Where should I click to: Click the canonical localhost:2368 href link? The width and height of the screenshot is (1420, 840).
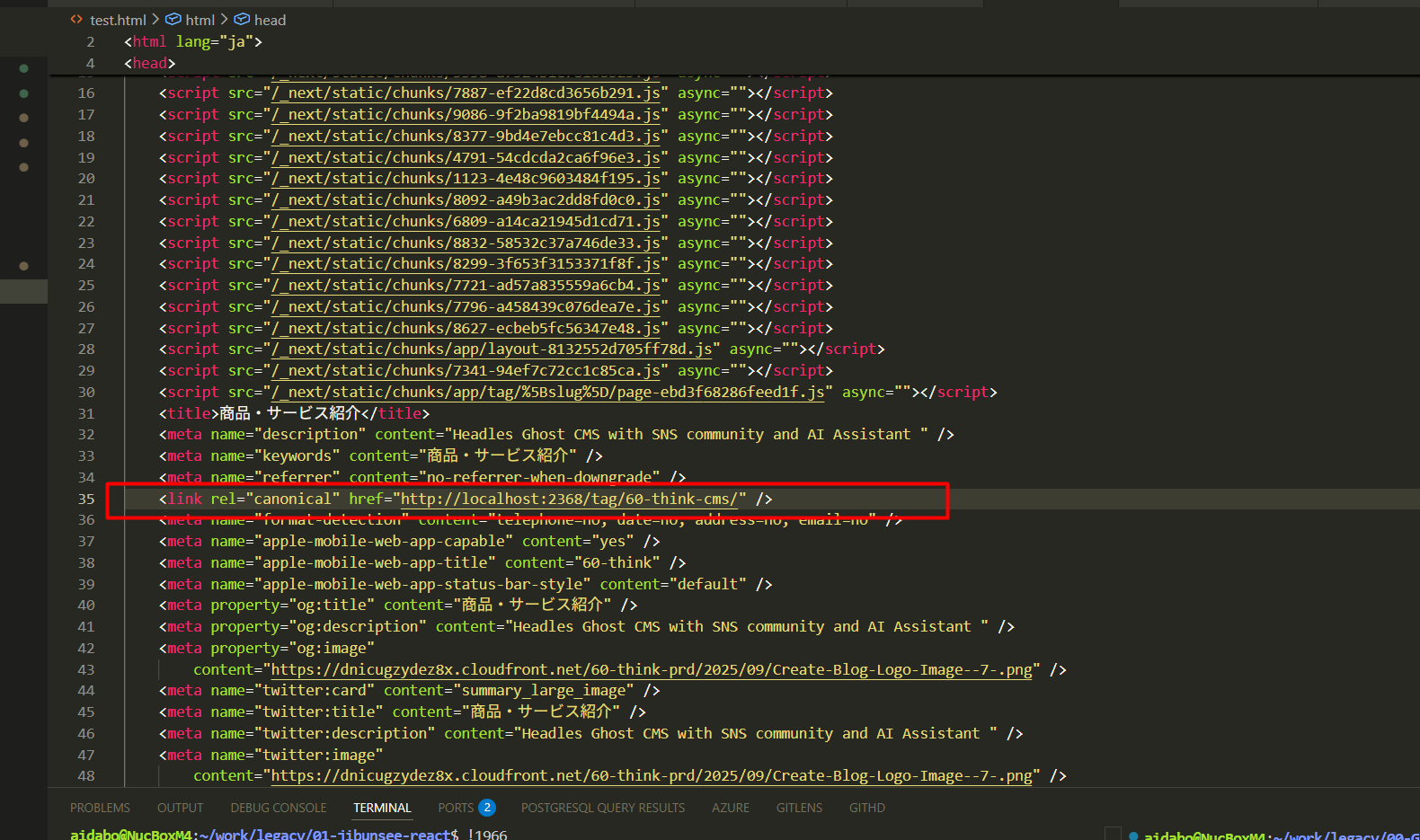click(x=569, y=499)
